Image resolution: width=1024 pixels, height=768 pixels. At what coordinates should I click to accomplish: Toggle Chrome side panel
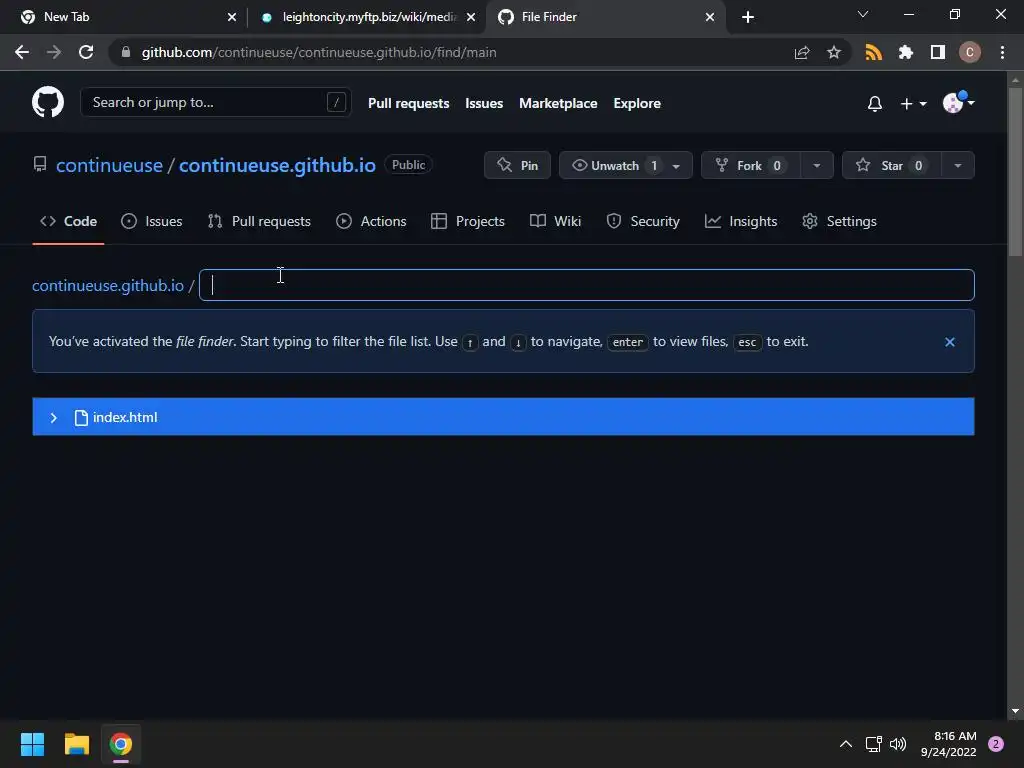pyautogui.click(x=937, y=52)
